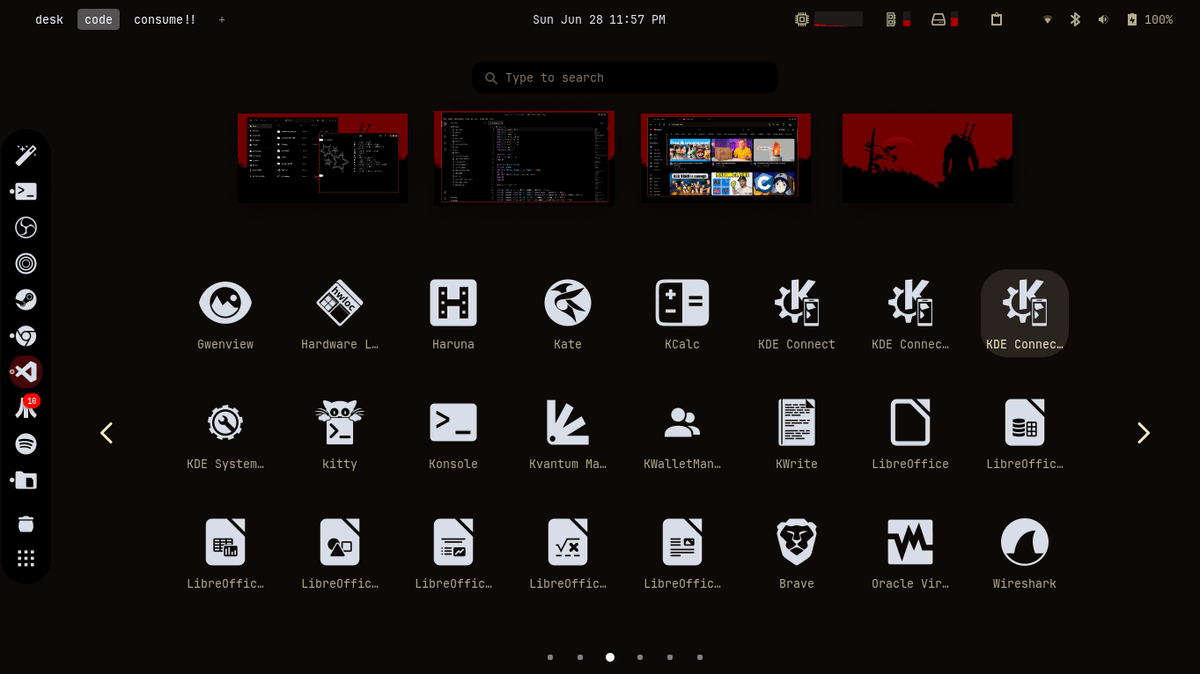
Task: Open LibreOffice Impress presentation icon
Action: coord(453,553)
